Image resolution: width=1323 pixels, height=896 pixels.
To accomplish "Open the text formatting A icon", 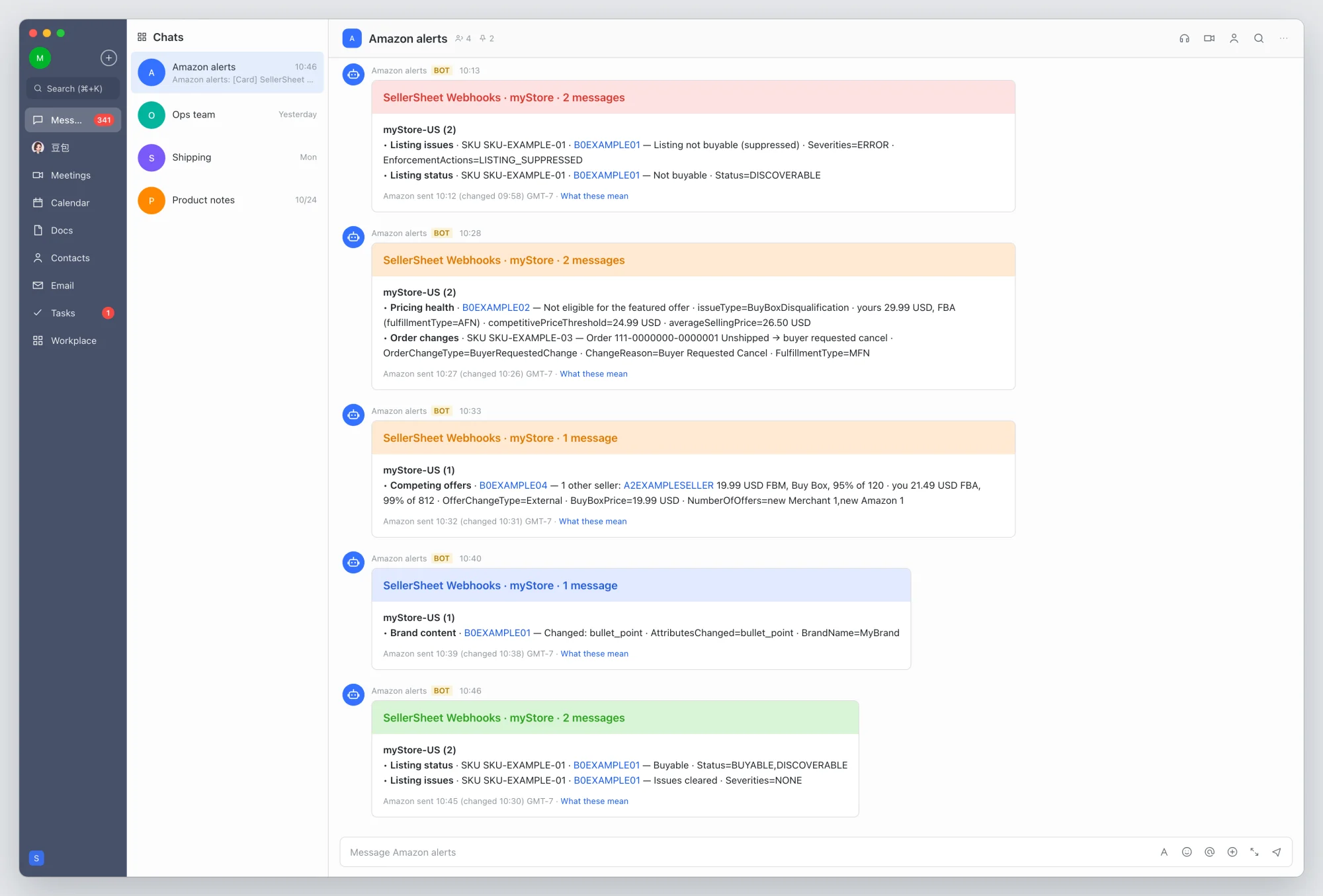I will 1164,852.
